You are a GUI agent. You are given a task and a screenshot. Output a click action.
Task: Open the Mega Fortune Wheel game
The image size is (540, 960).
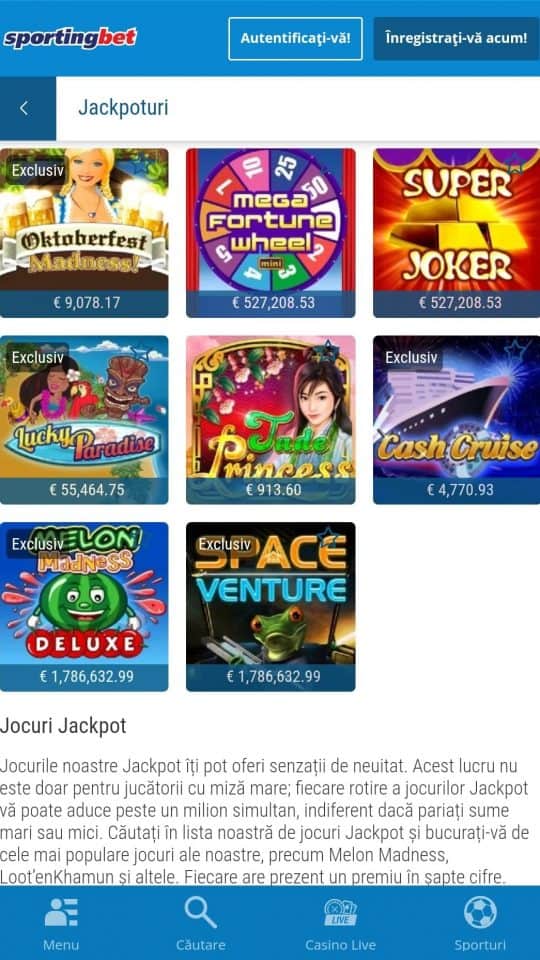point(271,233)
